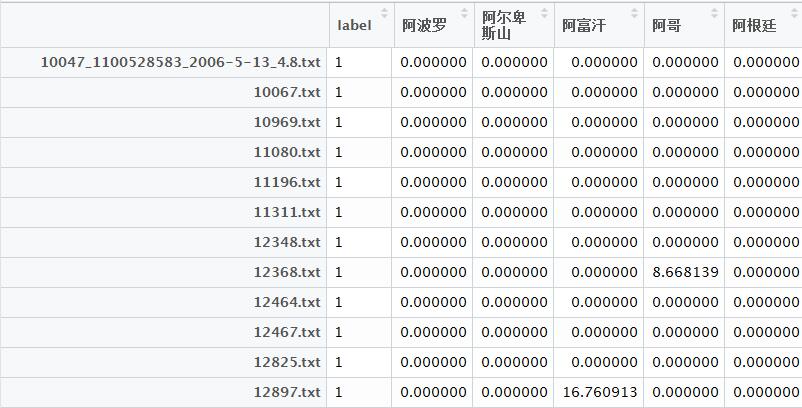Click 阿富汗 value in row 12825.txt
The image size is (802, 408).
point(604,362)
